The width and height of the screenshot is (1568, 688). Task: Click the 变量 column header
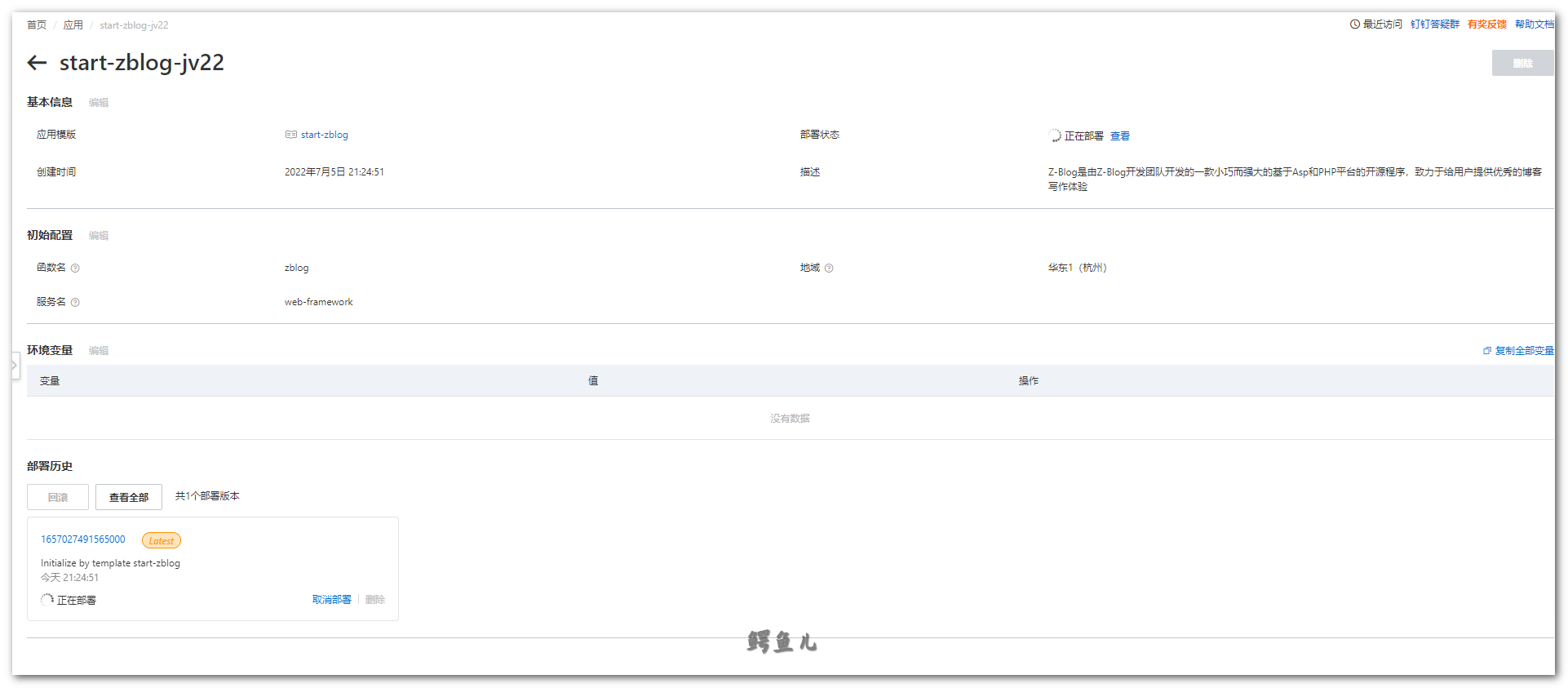point(50,381)
